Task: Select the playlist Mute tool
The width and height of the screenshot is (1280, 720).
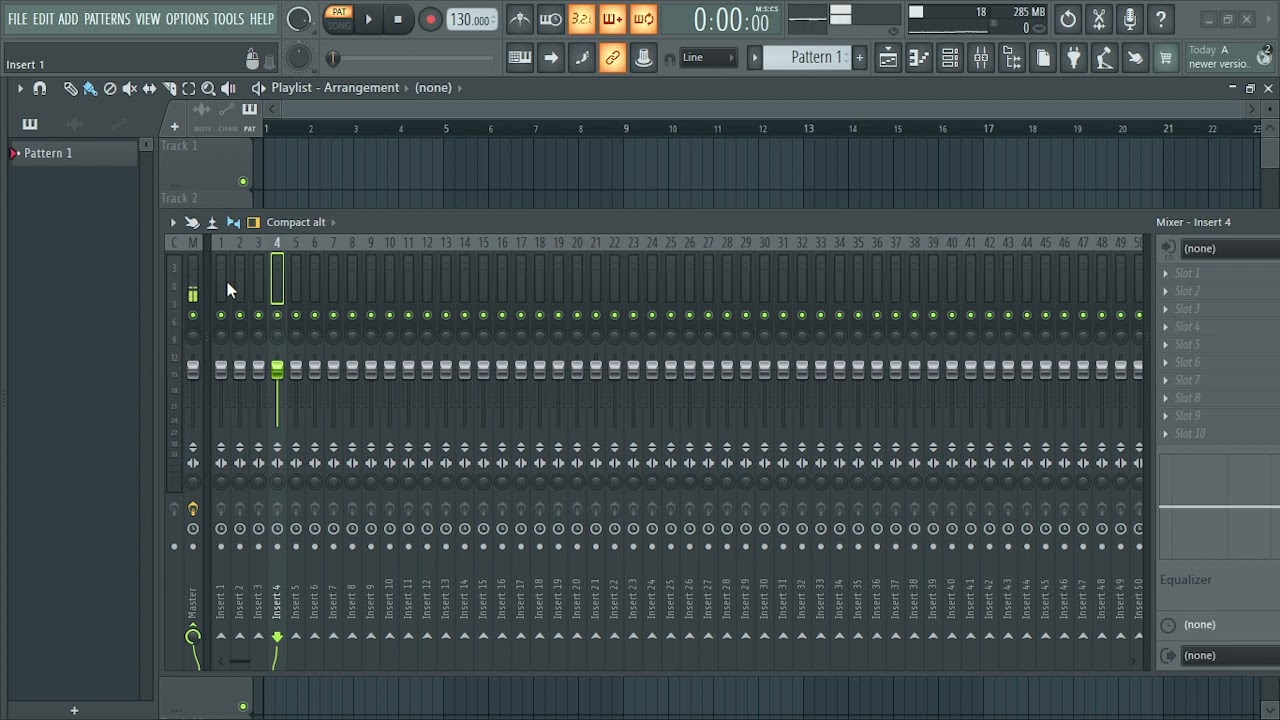Action: (x=130, y=88)
